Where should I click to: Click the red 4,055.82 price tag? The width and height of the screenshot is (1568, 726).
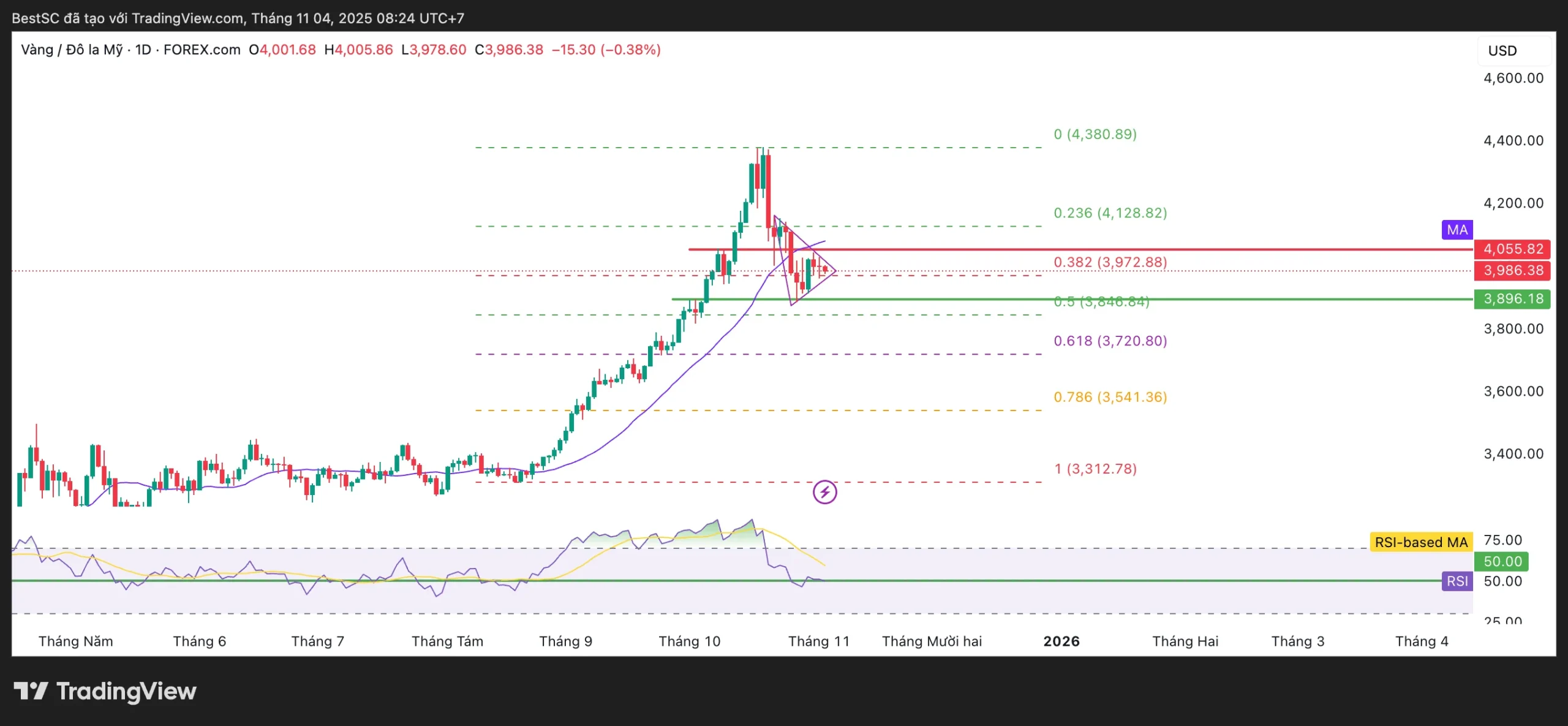pos(1512,249)
